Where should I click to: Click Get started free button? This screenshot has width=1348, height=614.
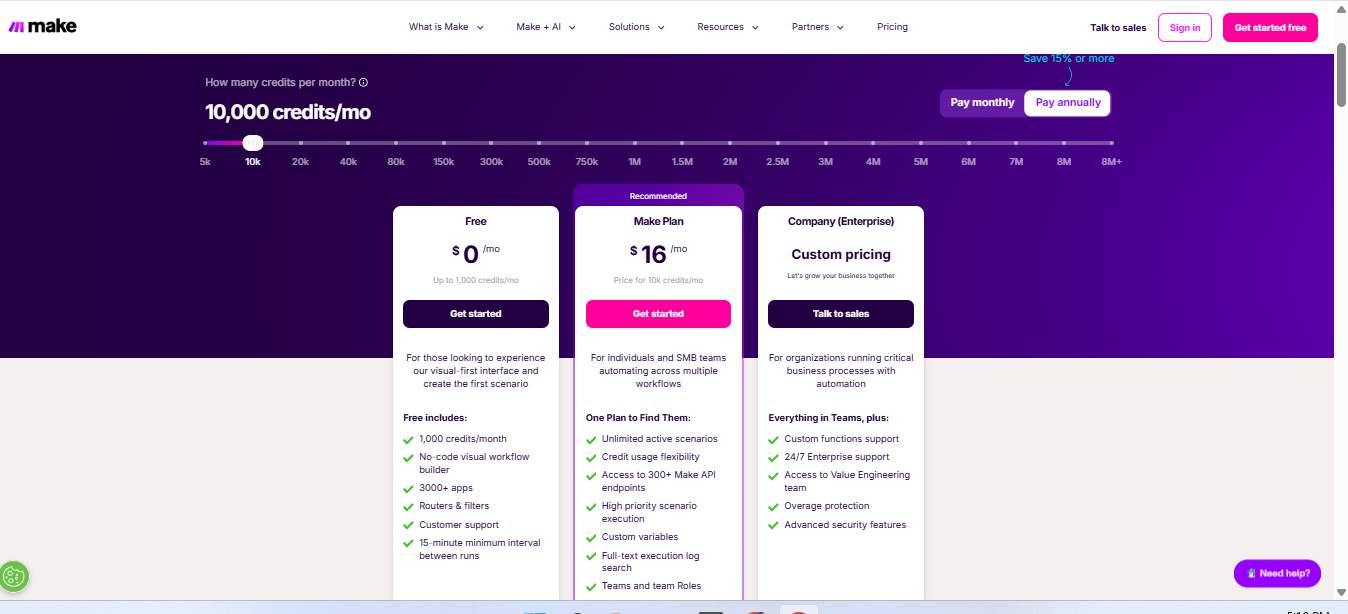click(x=1270, y=28)
